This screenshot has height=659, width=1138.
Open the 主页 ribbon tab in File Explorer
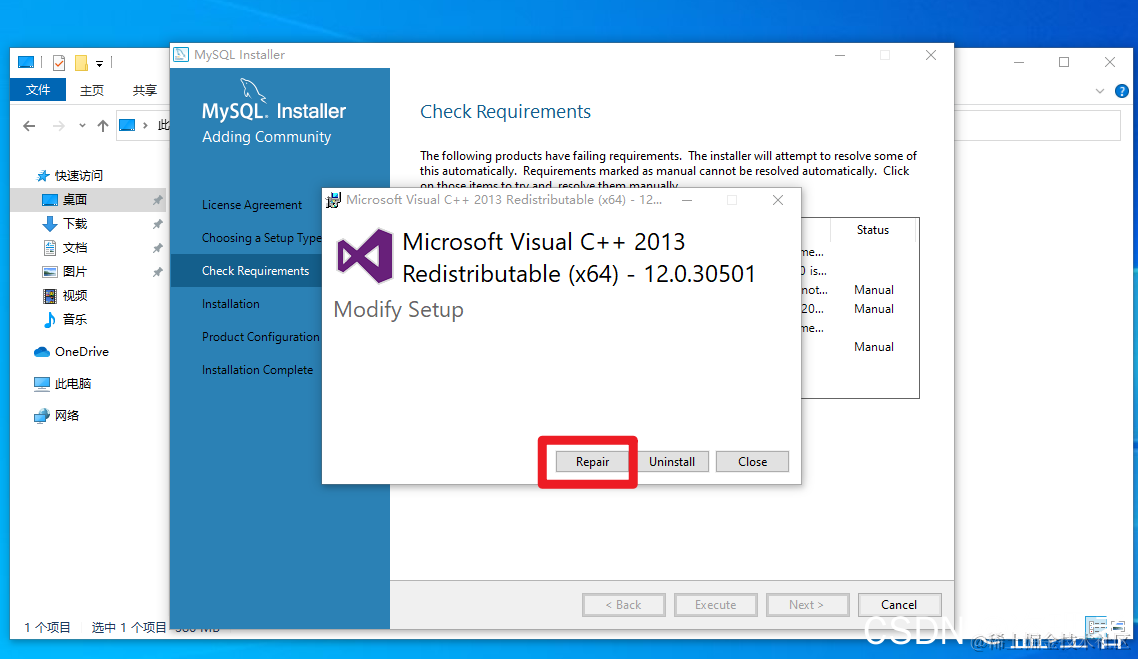click(91, 90)
